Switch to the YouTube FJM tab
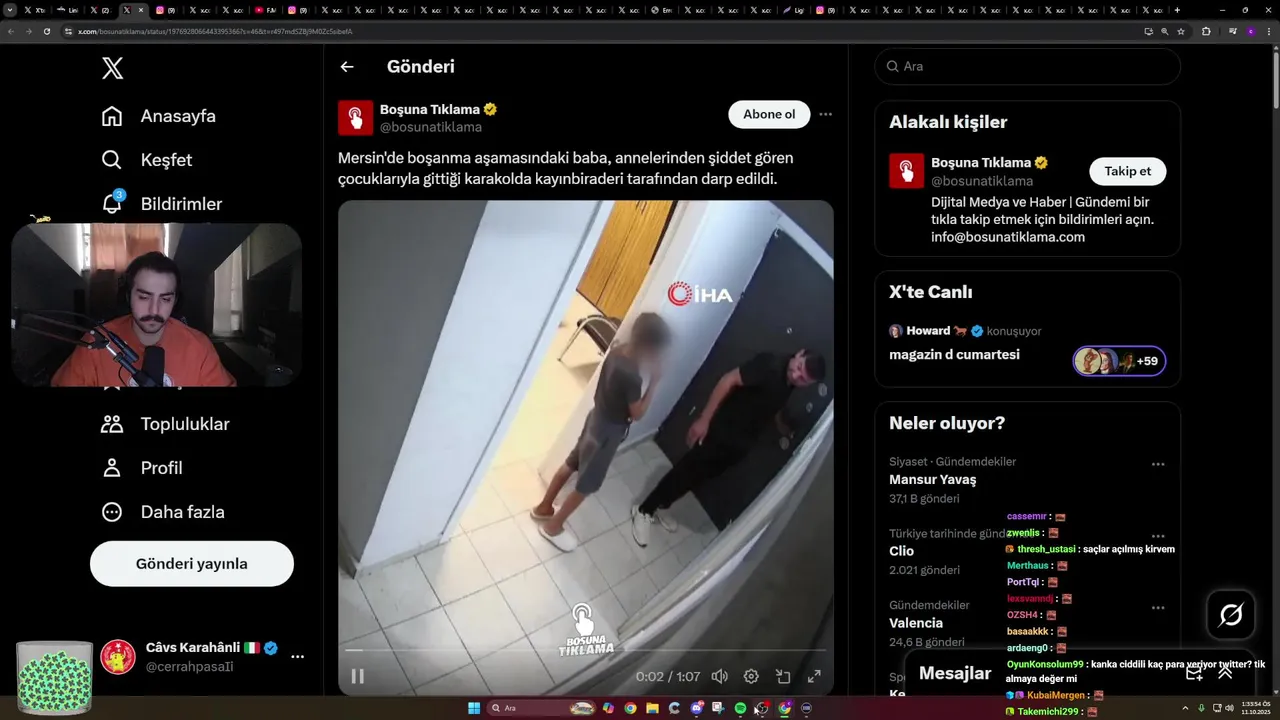 click(265, 10)
